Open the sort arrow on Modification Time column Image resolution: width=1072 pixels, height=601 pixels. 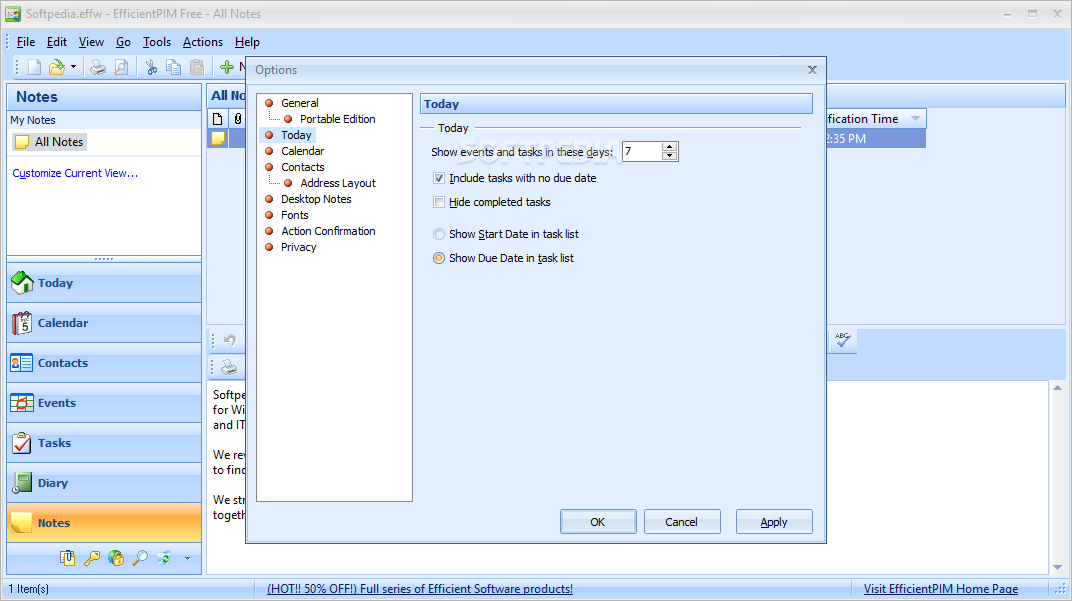pyautogui.click(x=915, y=119)
